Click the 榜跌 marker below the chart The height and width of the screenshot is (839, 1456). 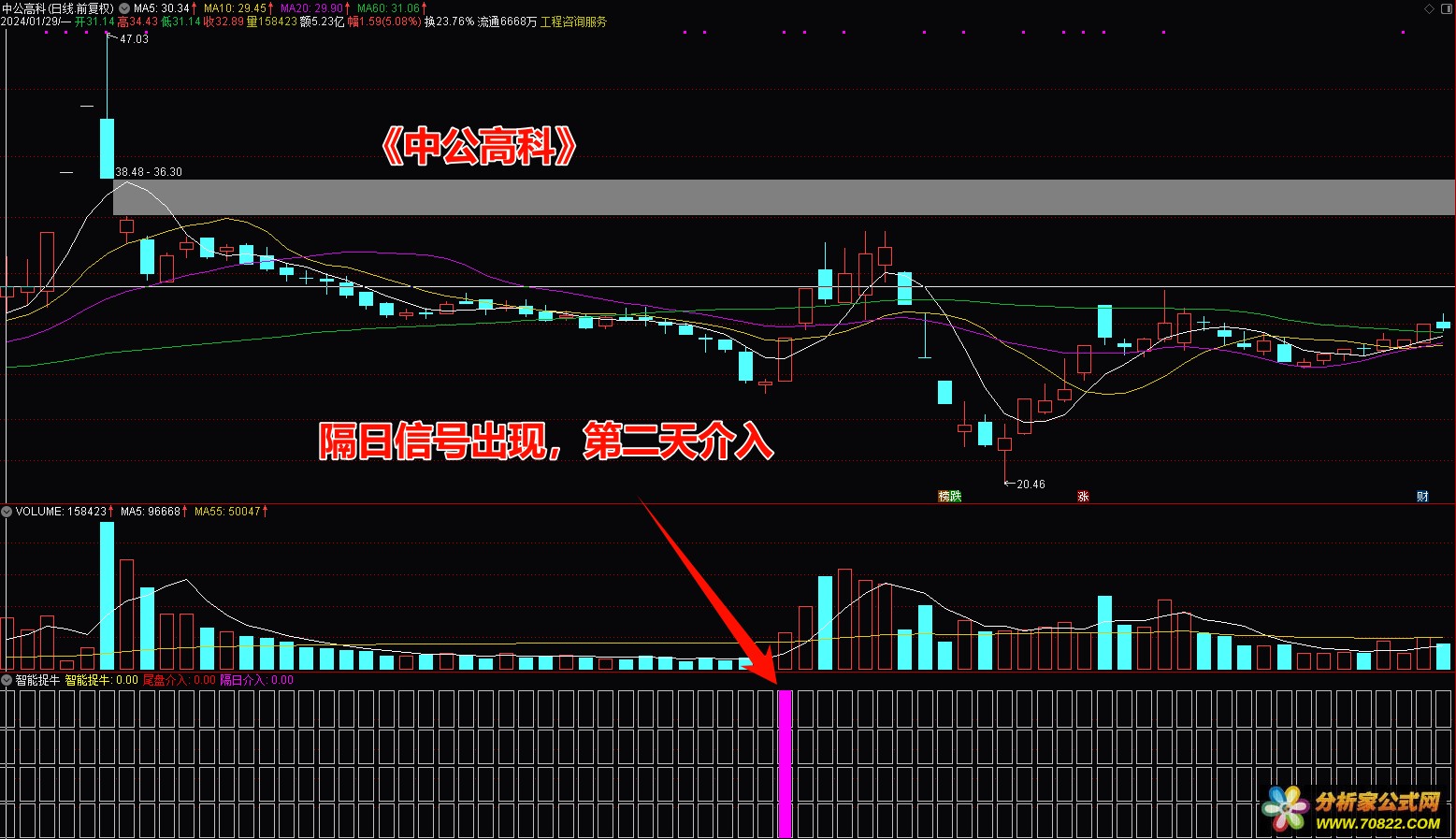950,496
